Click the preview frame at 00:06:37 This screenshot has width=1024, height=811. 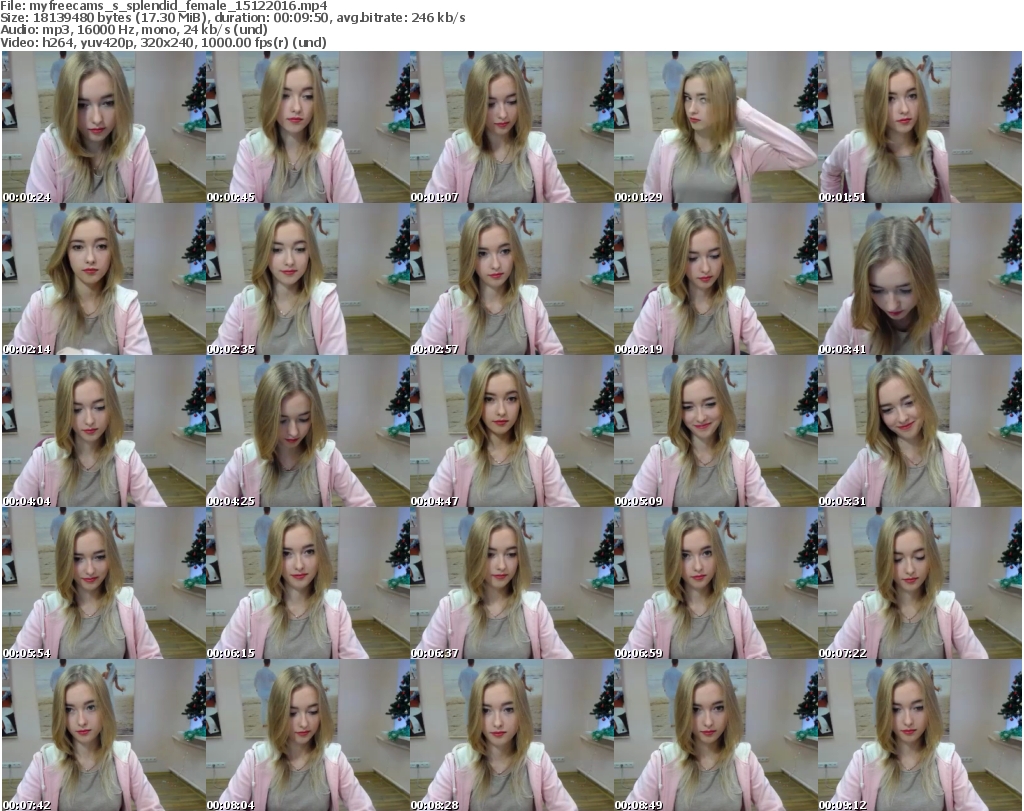coord(511,583)
